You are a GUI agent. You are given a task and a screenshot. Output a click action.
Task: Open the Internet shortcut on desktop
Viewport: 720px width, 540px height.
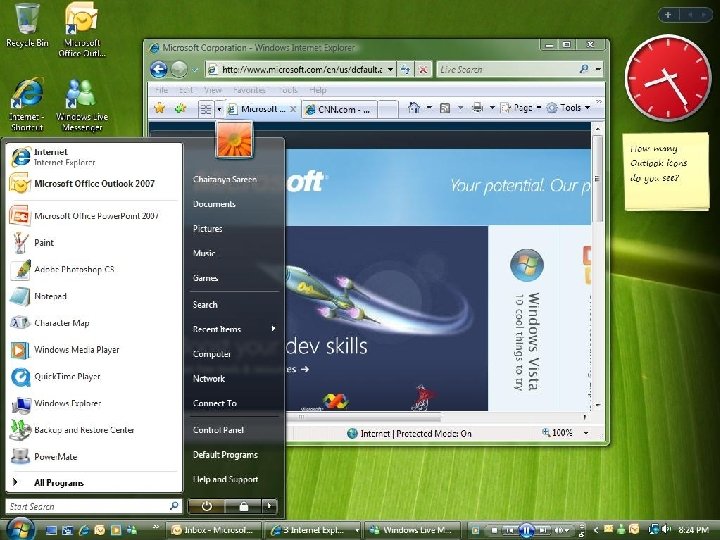click(27, 105)
